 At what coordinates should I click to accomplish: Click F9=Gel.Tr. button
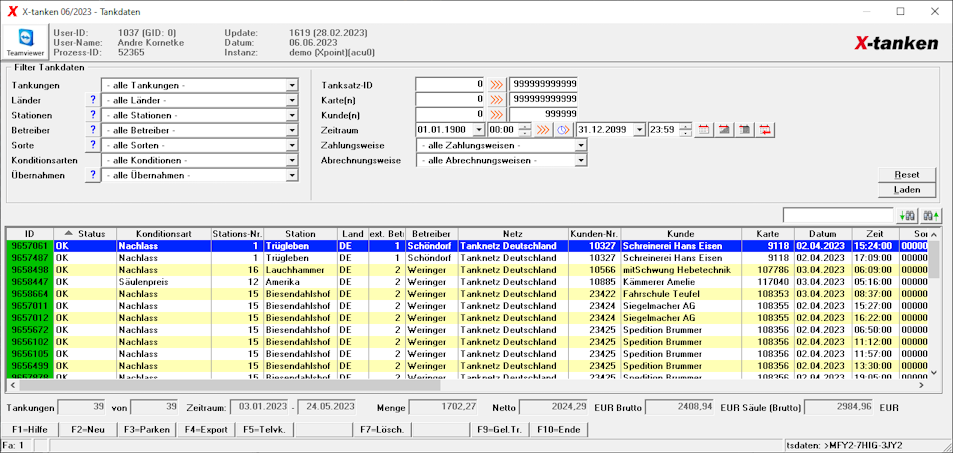[500, 429]
